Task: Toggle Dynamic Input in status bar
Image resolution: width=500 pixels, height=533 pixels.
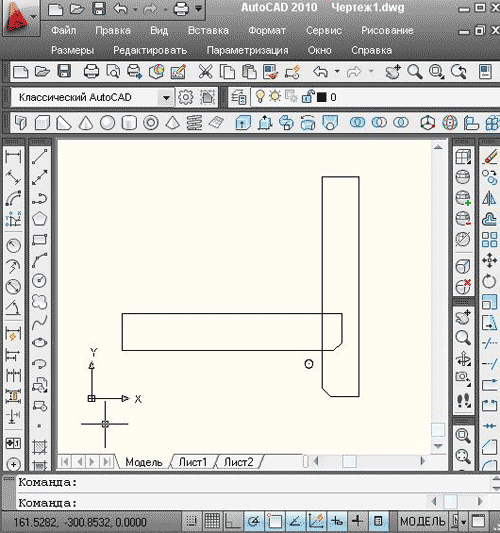Action: pyautogui.click(x=337, y=521)
